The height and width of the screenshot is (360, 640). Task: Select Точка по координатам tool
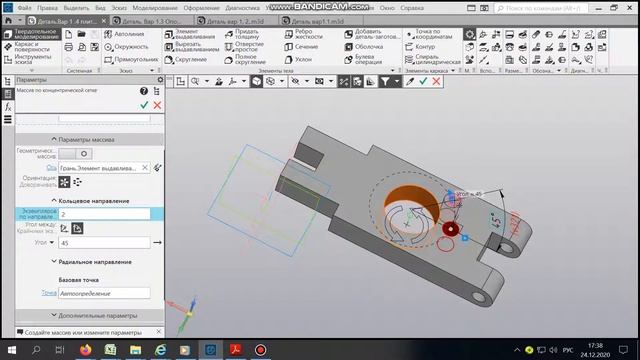pyautogui.click(x=429, y=34)
